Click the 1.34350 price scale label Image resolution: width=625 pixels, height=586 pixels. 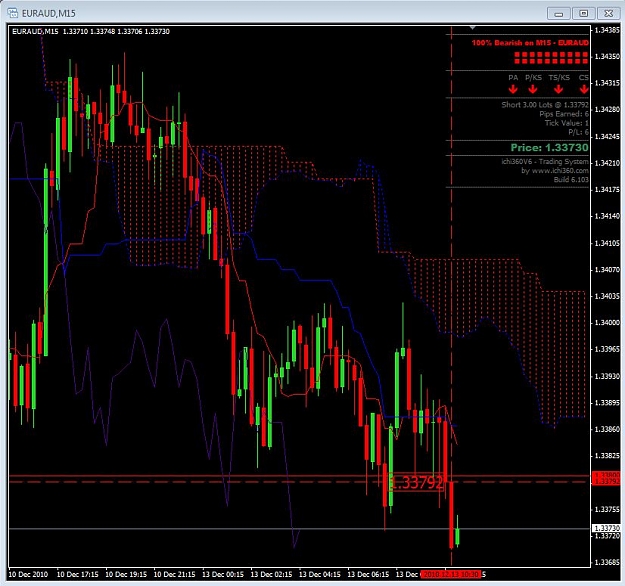point(607,57)
